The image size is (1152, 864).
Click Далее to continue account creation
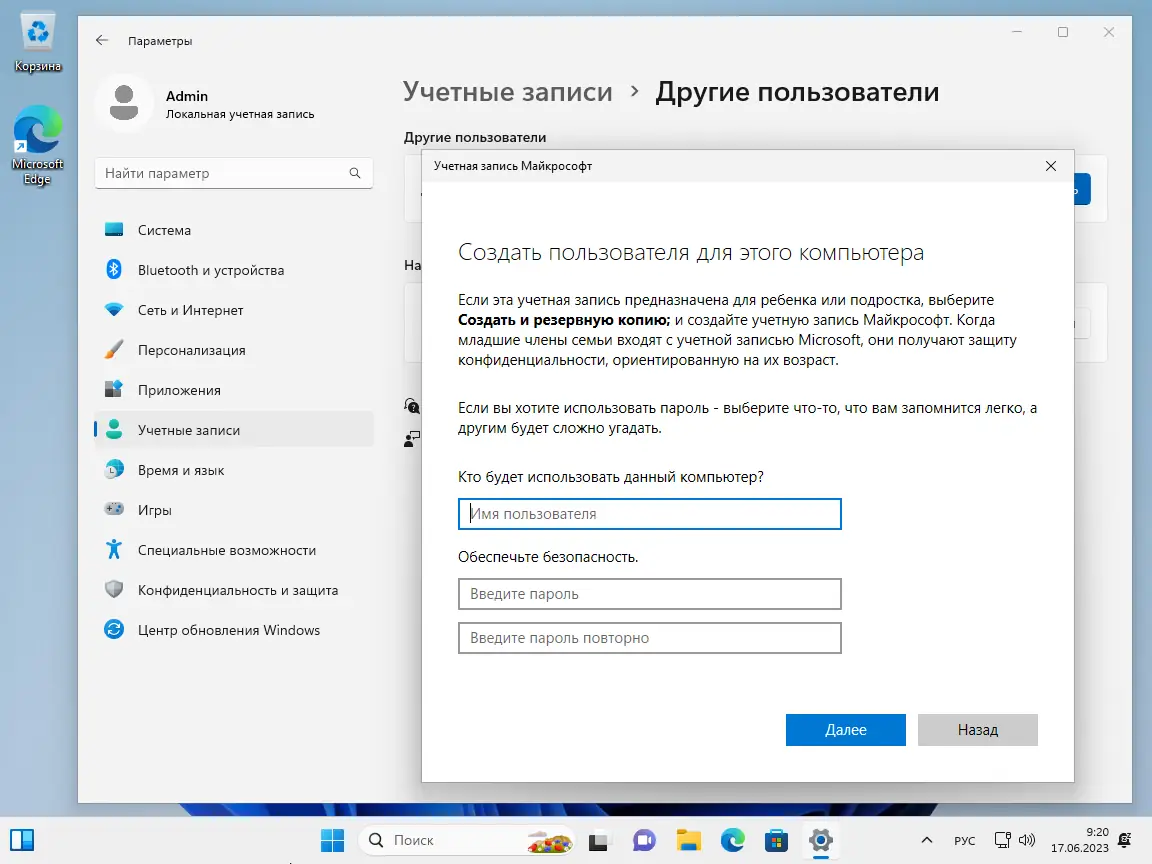click(x=845, y=730)
